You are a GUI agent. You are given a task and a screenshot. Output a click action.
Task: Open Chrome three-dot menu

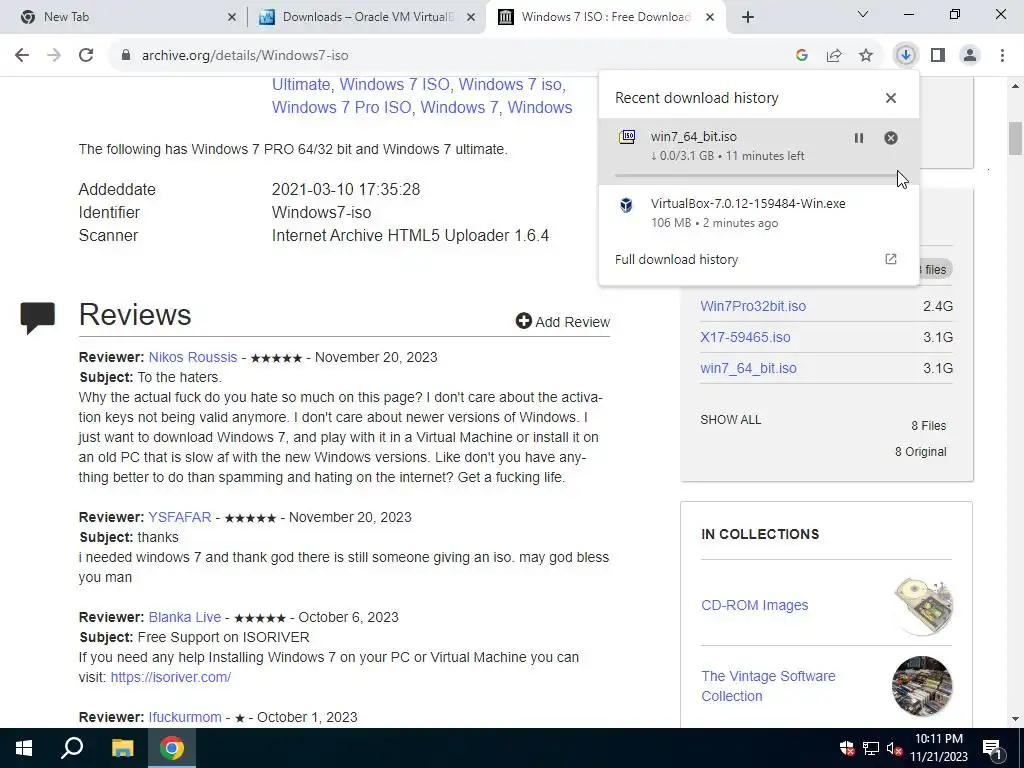(1002, 56)
